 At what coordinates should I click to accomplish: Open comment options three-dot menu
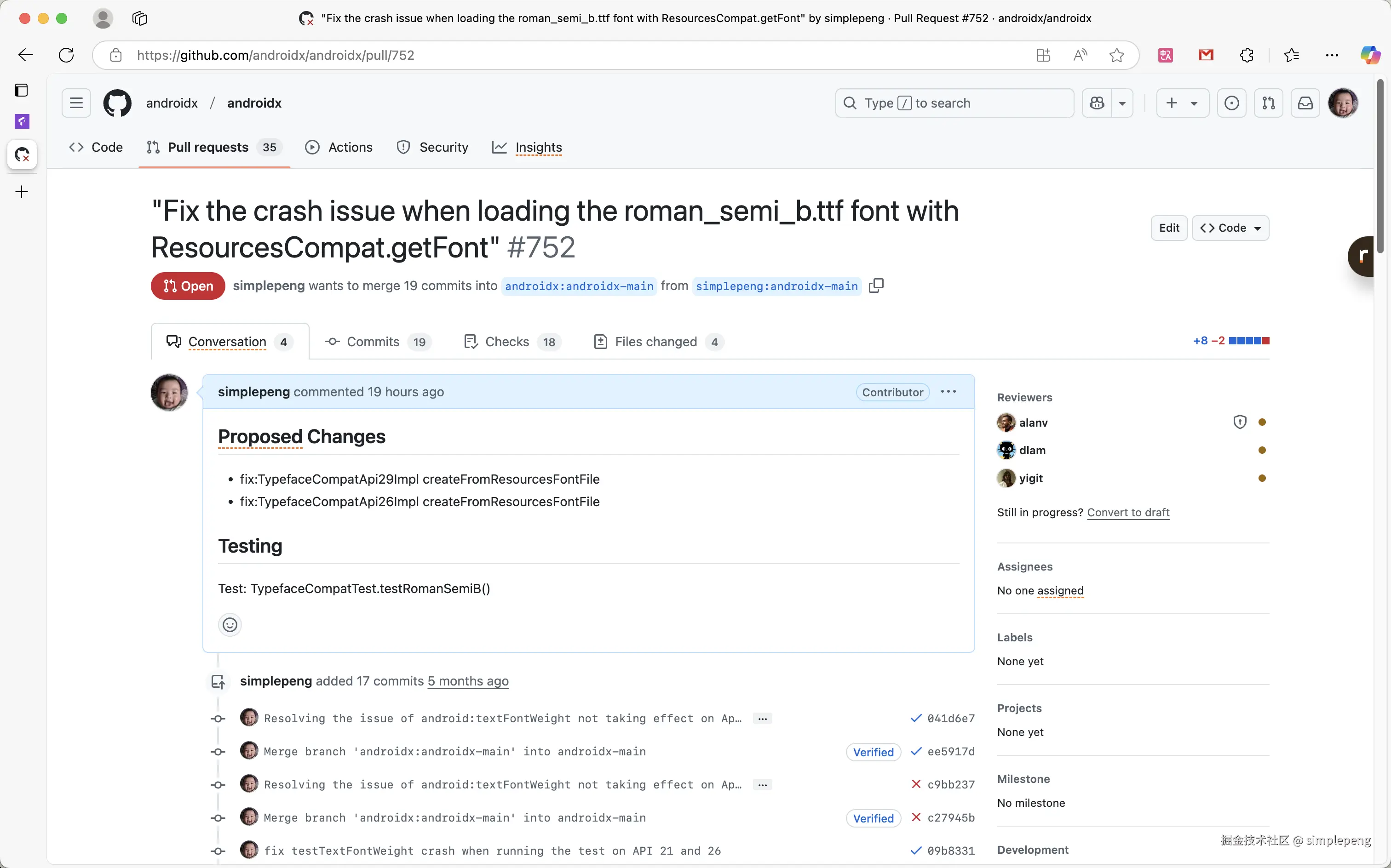tap(948, 392)
